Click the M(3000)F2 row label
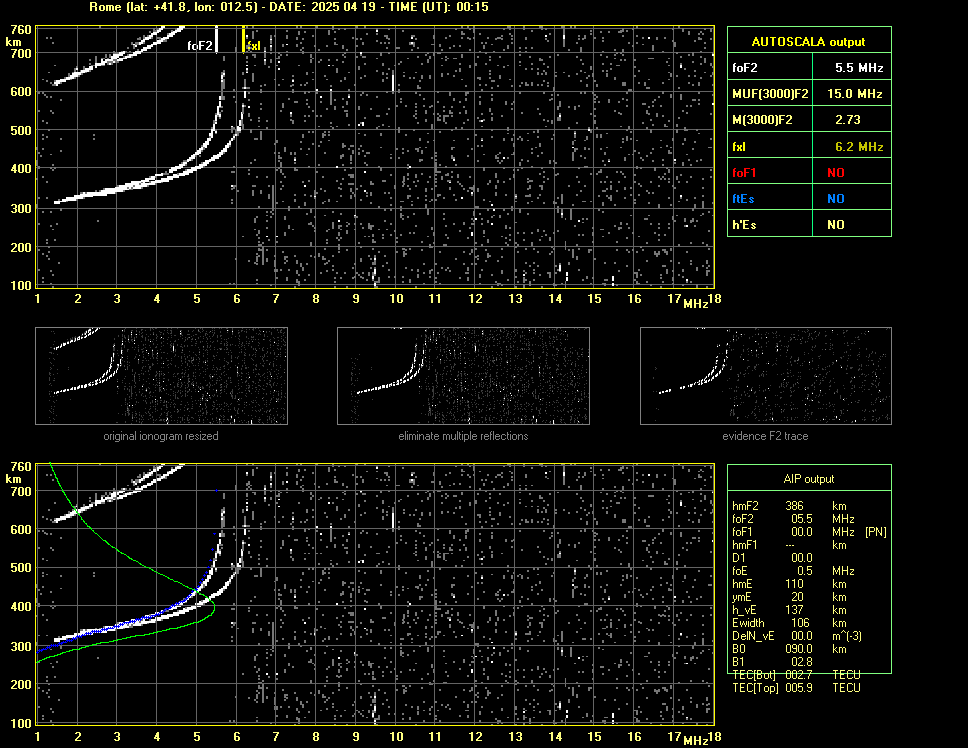This screenshot has width=968, height=748. coord(762,120)
